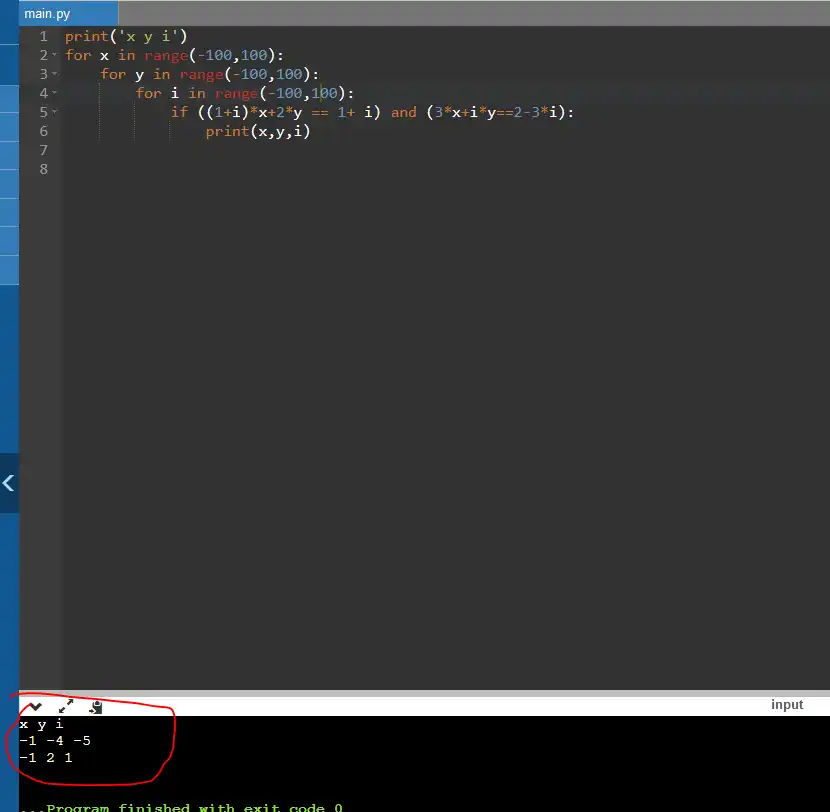The height and width of the screenshot is (812, 830).
Task: Click the 'for i in range(-100,100):' line
Action: click(245, 93)
